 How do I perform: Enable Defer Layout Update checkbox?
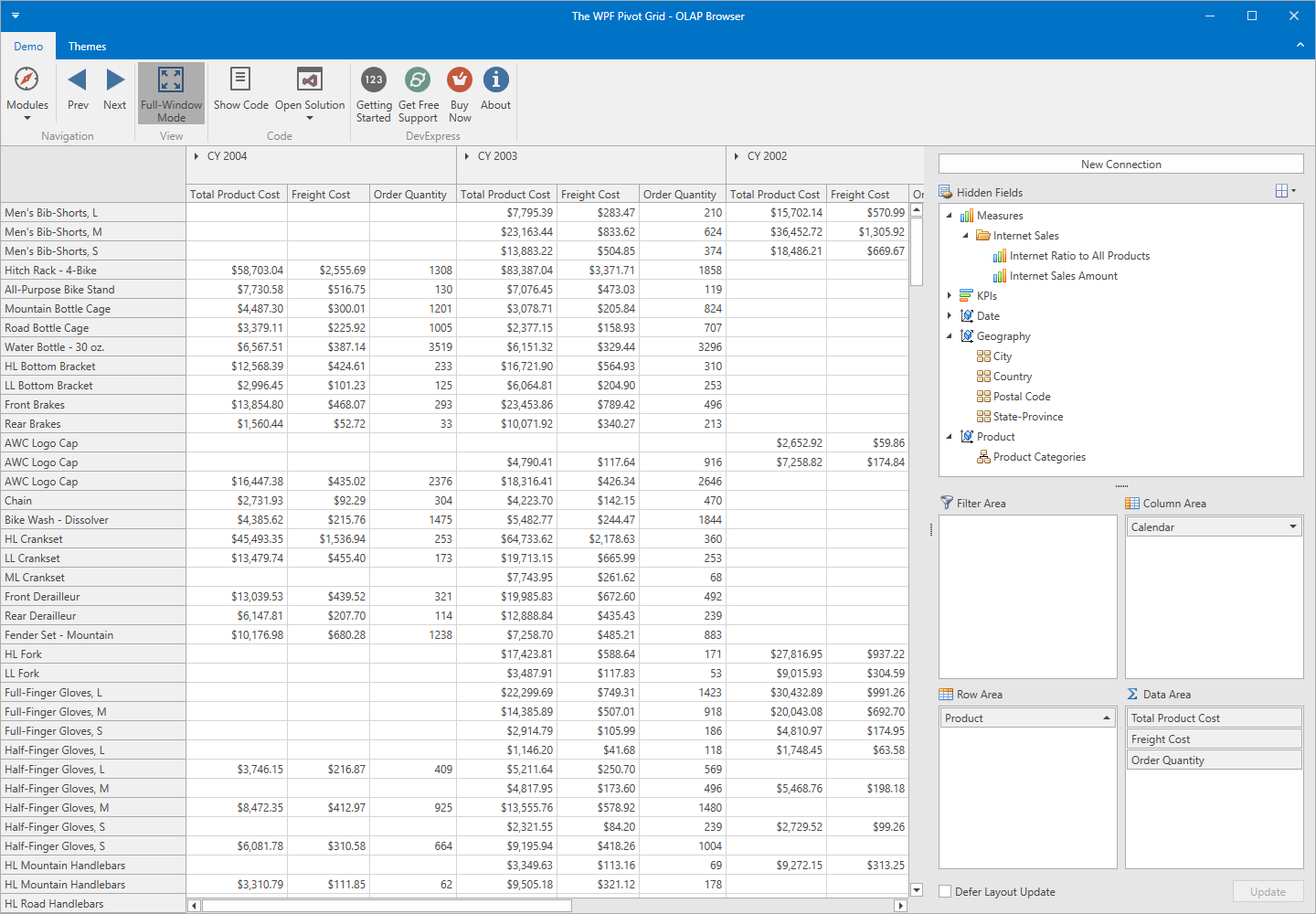945,892
